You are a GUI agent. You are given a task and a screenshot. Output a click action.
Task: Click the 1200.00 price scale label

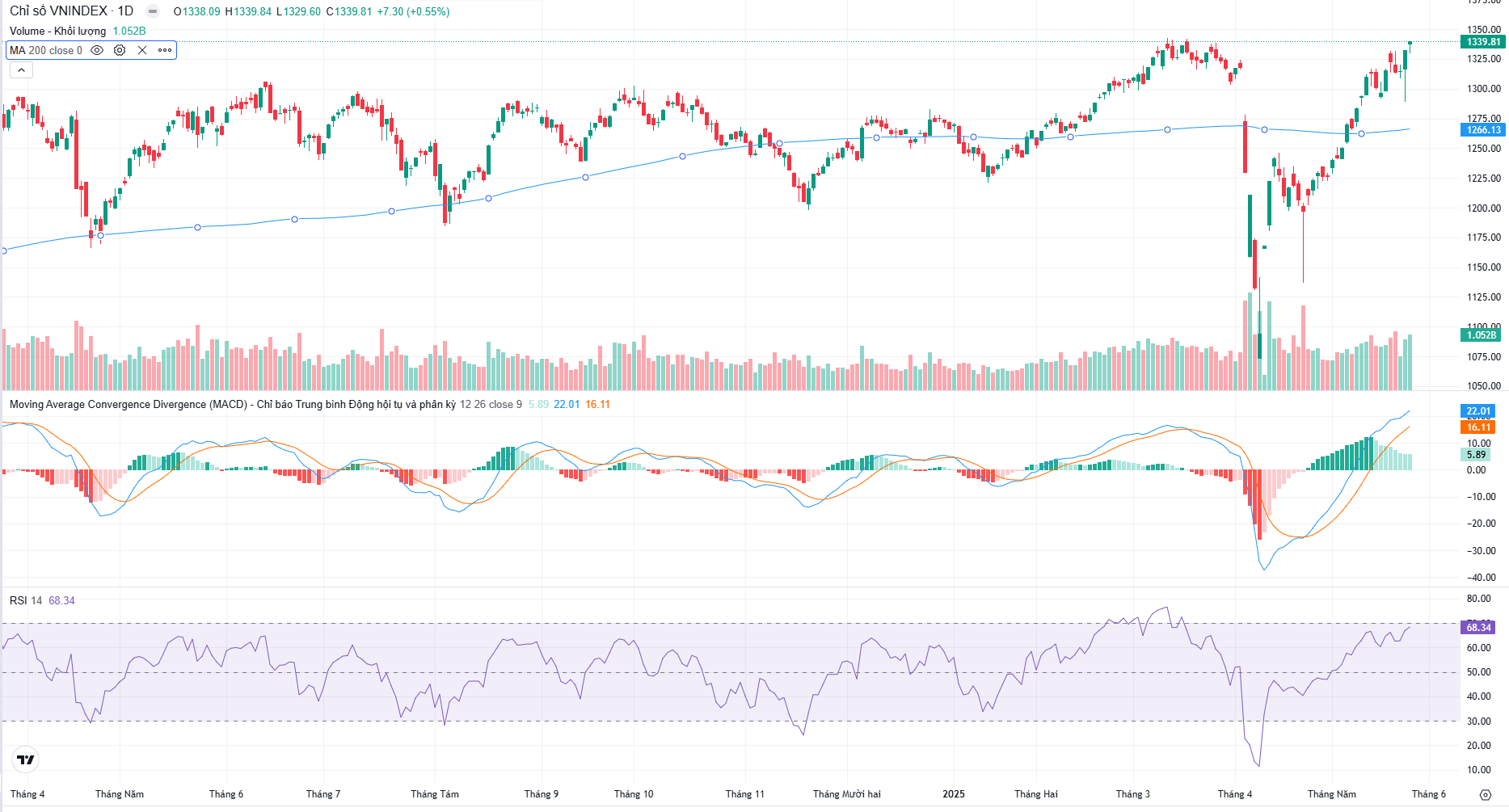point(1484,208)
